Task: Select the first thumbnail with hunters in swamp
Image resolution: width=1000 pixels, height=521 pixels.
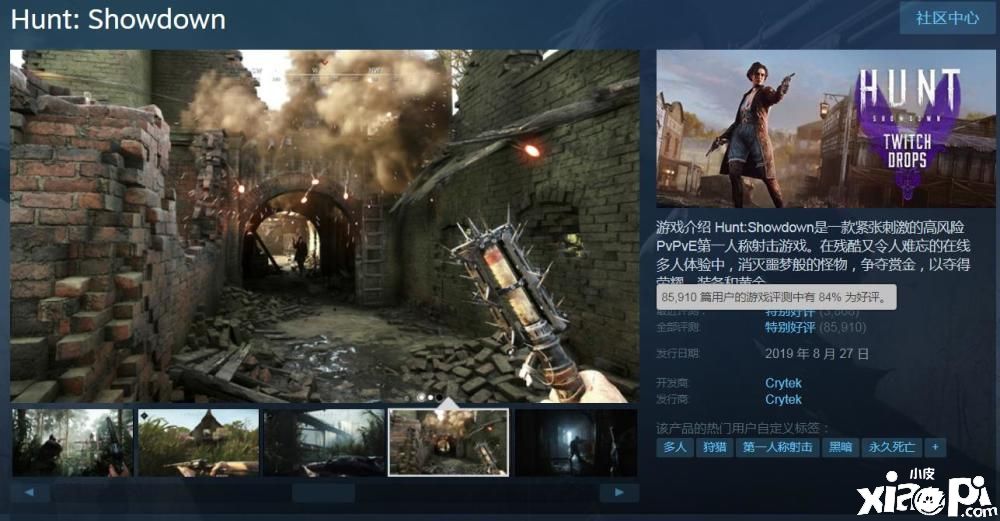Action: point(73,443)
